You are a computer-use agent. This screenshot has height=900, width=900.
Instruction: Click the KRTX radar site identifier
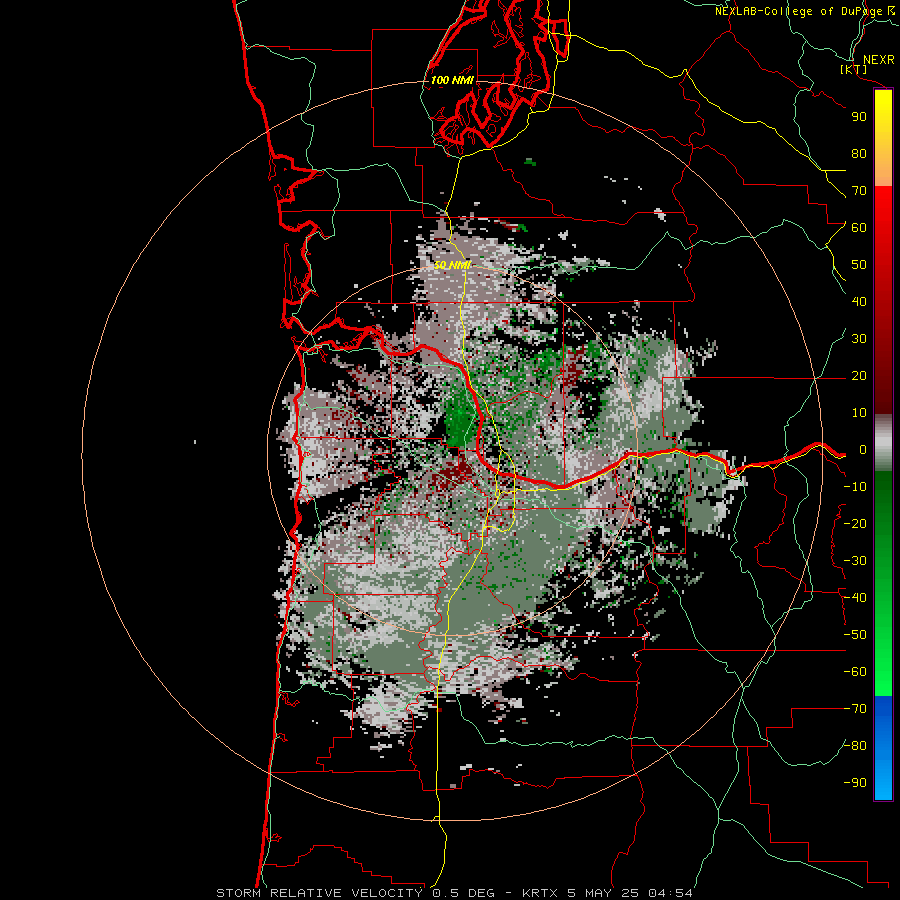541,893
